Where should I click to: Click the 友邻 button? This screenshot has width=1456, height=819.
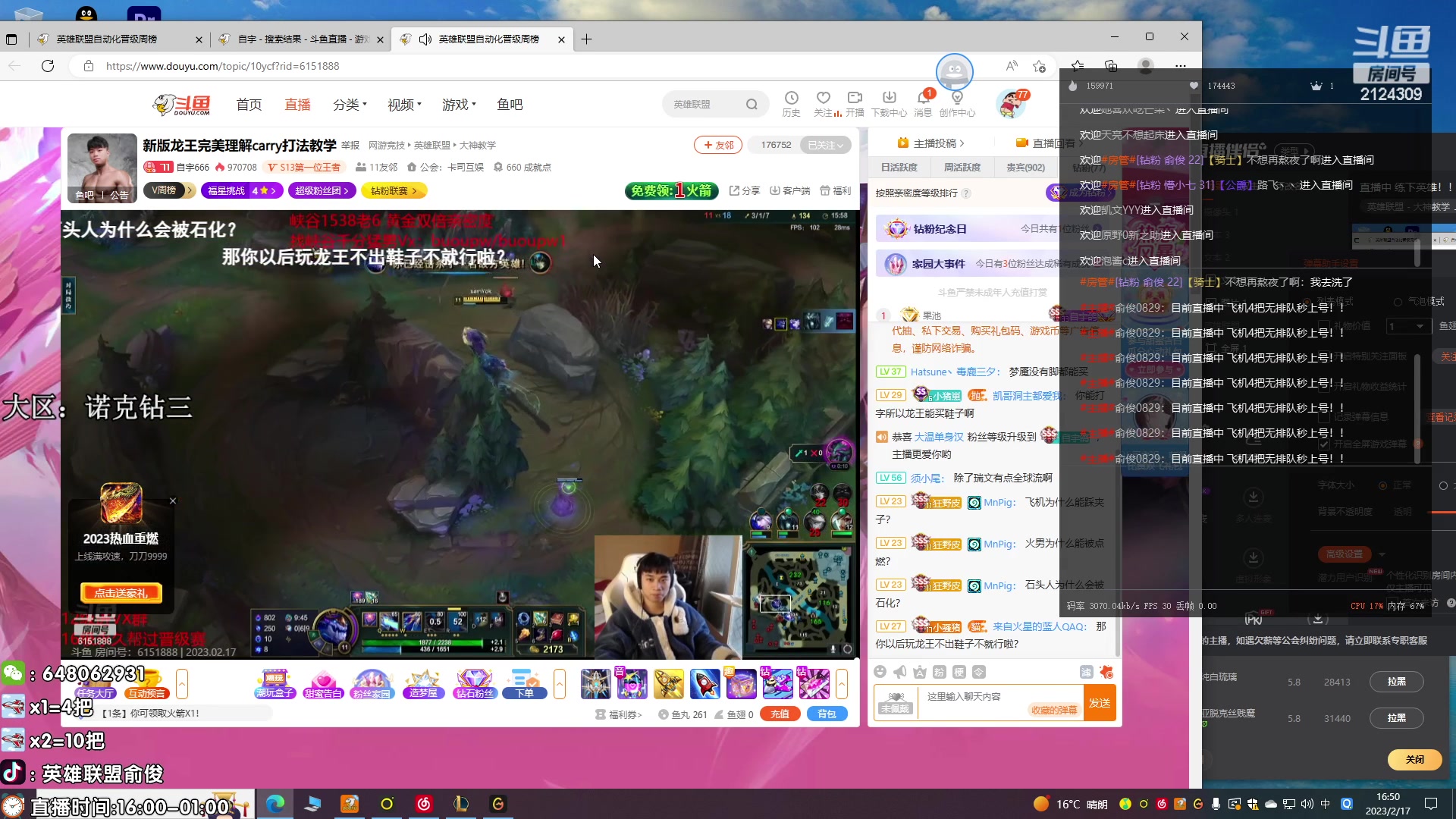point(717,145)
